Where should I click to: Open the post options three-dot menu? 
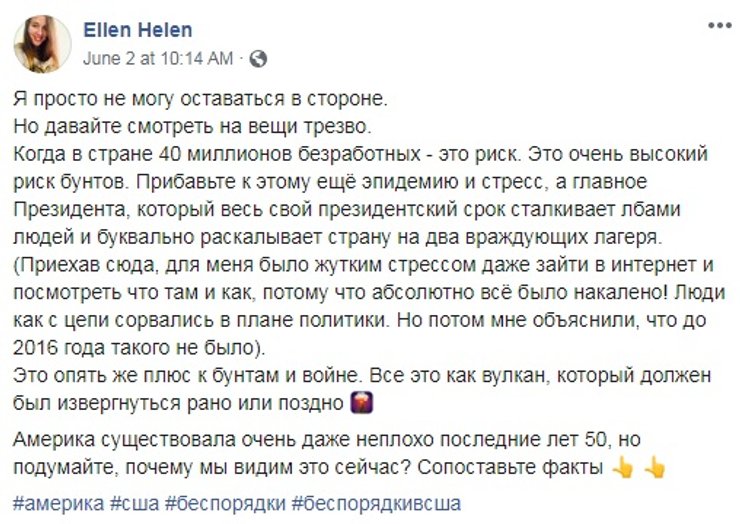click(717, 24)
